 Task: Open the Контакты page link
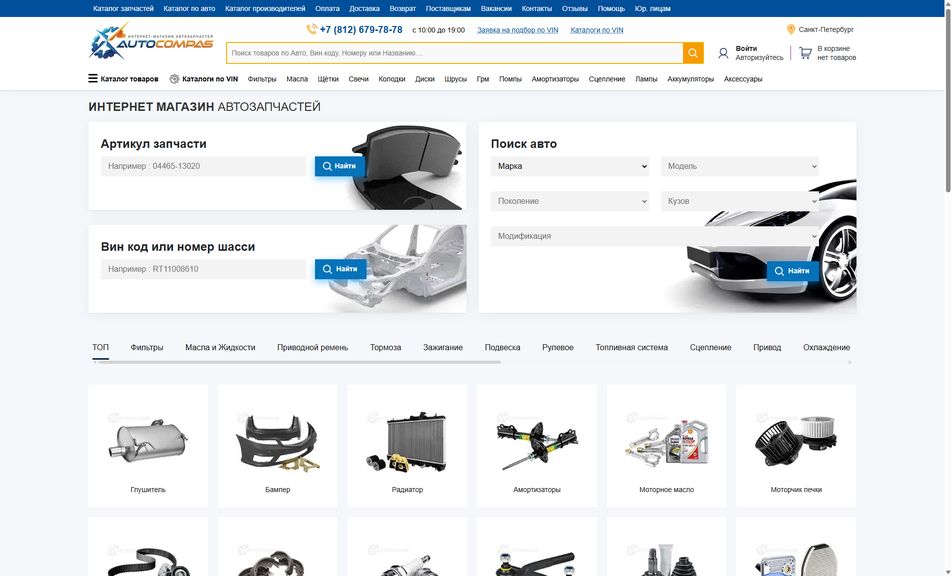(x=537, y=8)
